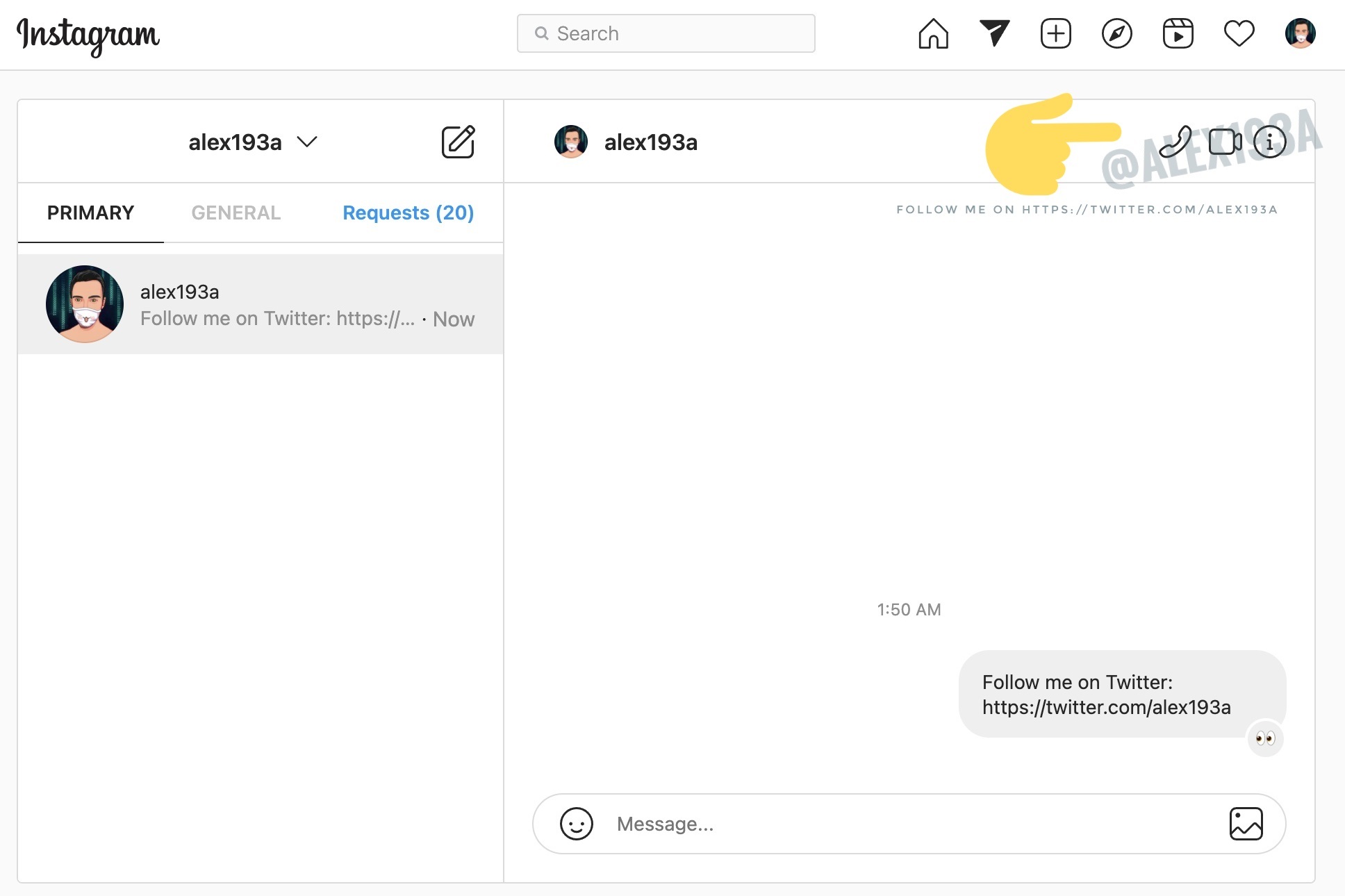
Task: Click the new post plus icon
Action: coord(1055,33)
